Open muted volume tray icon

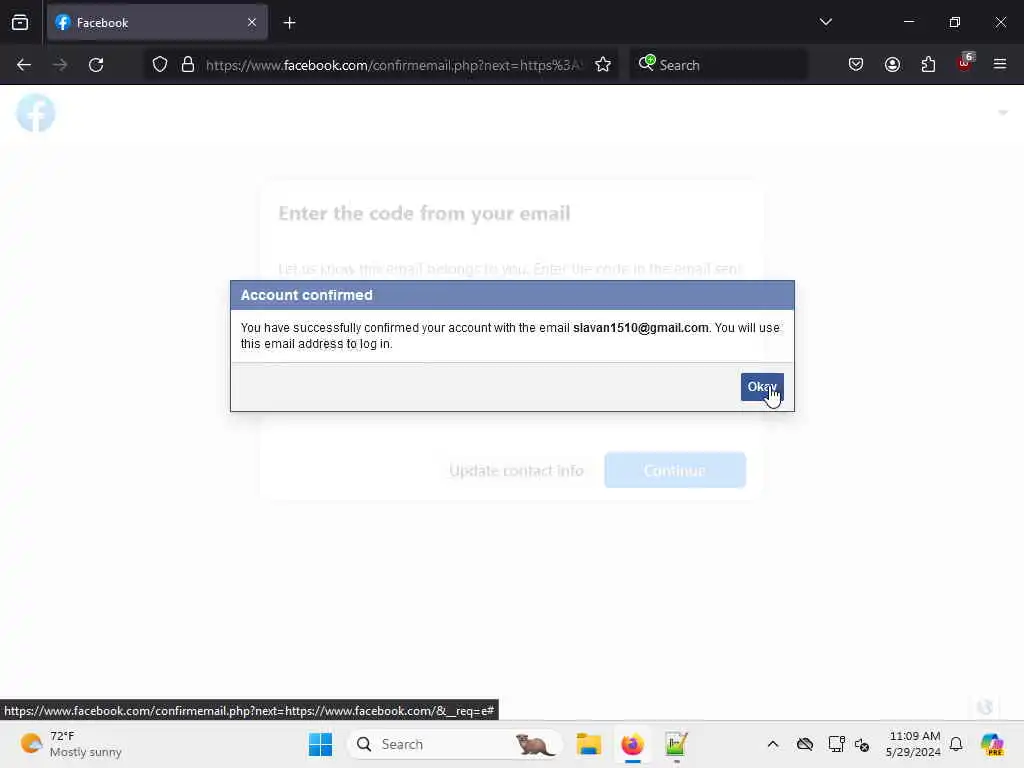click(x=862, y=744)
